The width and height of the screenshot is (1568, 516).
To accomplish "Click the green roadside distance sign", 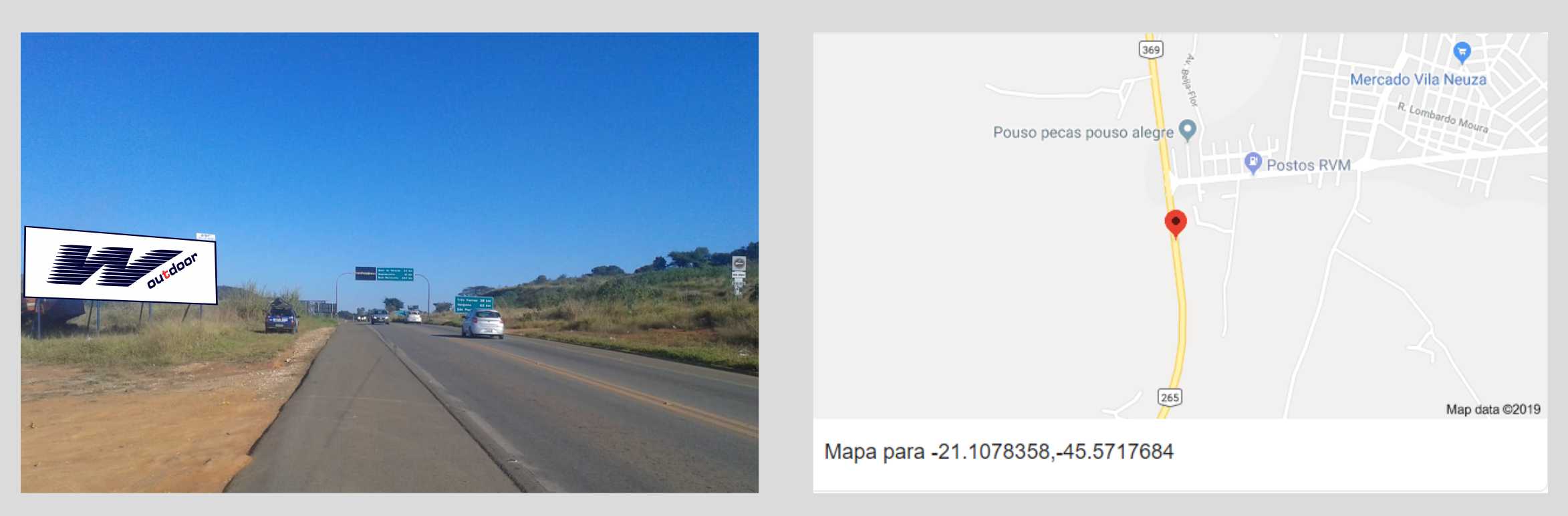I will click(x=473, y=304).
